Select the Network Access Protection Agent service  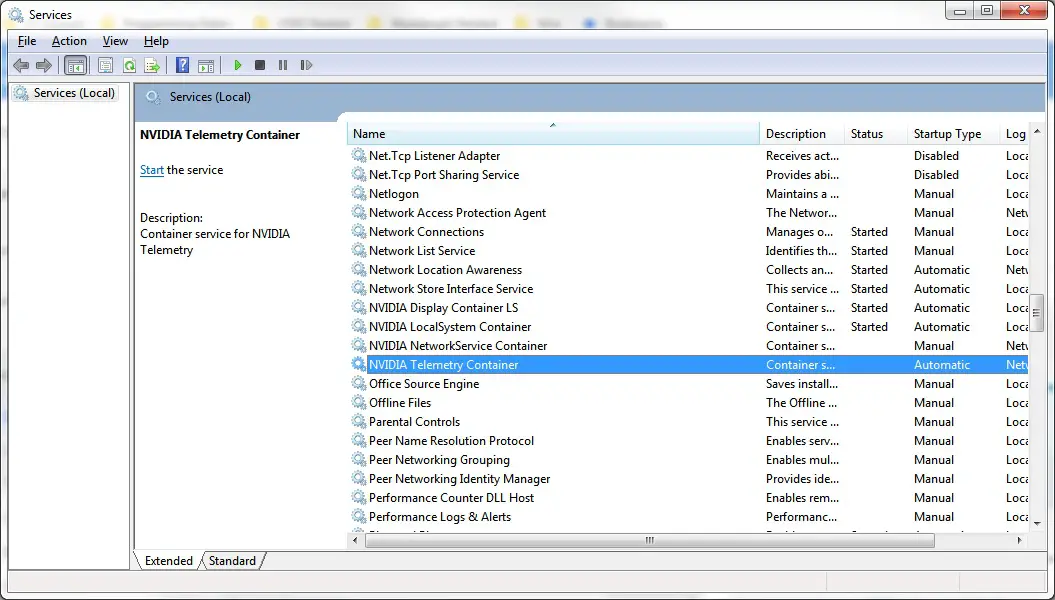(458, 213)
